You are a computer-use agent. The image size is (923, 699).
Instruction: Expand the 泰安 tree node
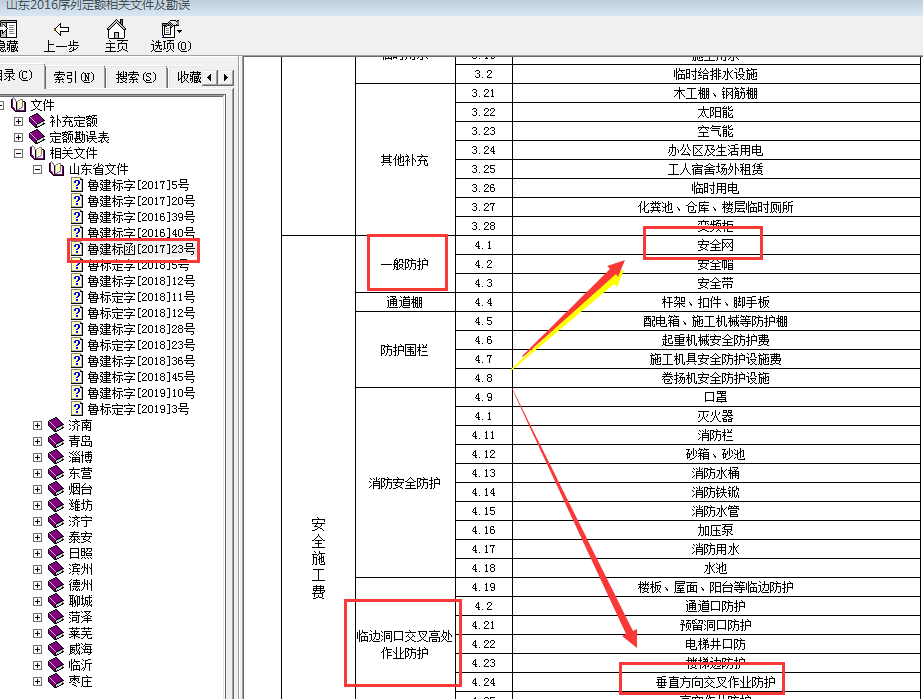[x=38, y=537]
